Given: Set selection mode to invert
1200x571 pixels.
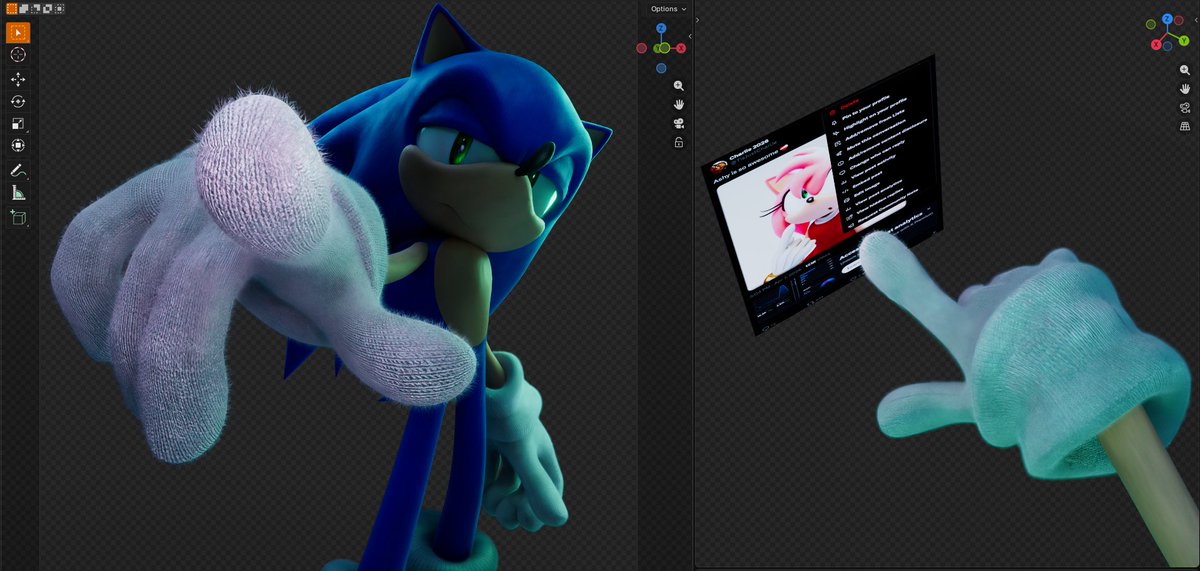Looking at the screenshot, I should pos(47,8).
